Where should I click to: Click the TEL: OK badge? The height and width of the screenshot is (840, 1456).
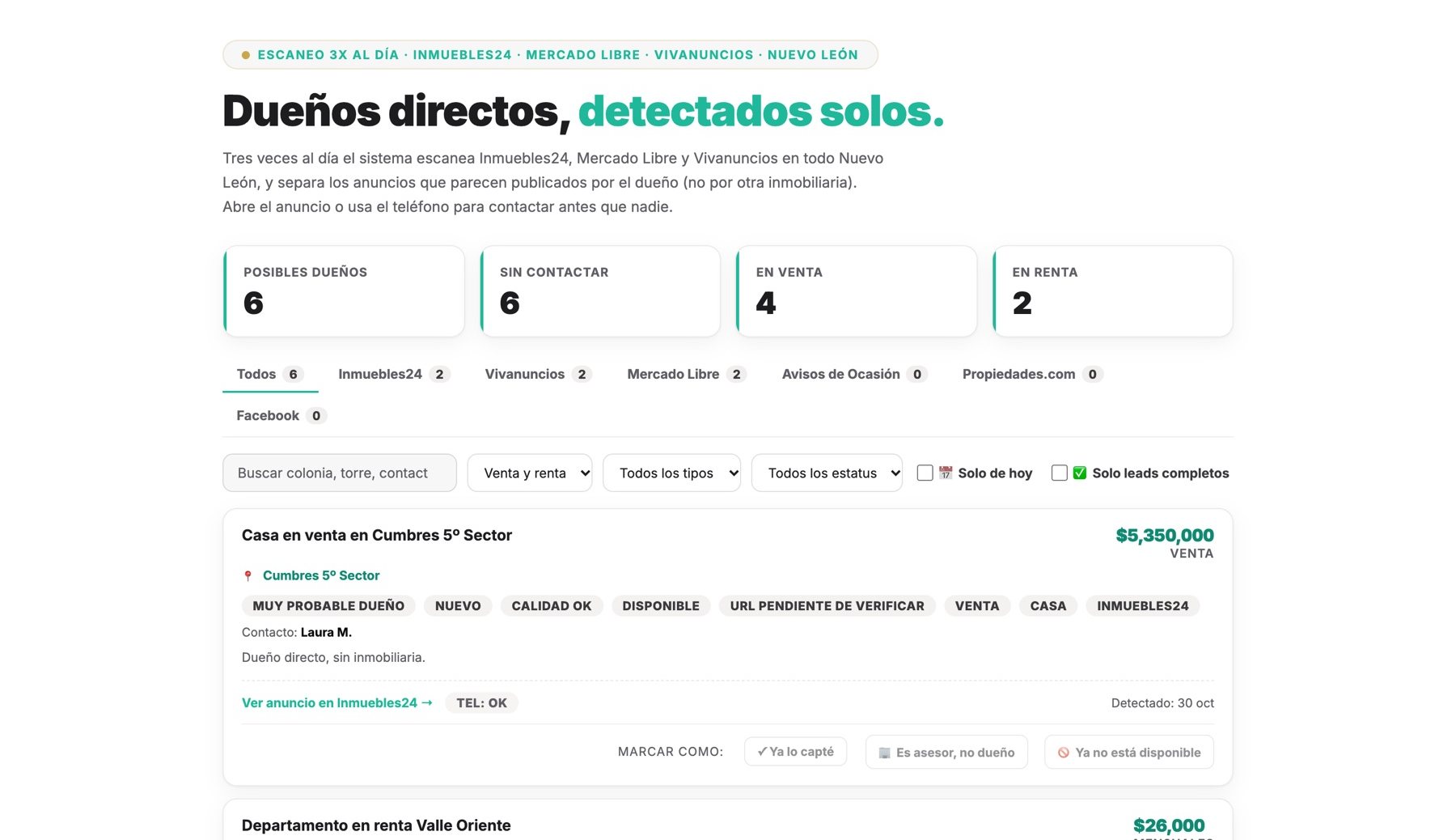pyautogui.click(x=481, y=703)
